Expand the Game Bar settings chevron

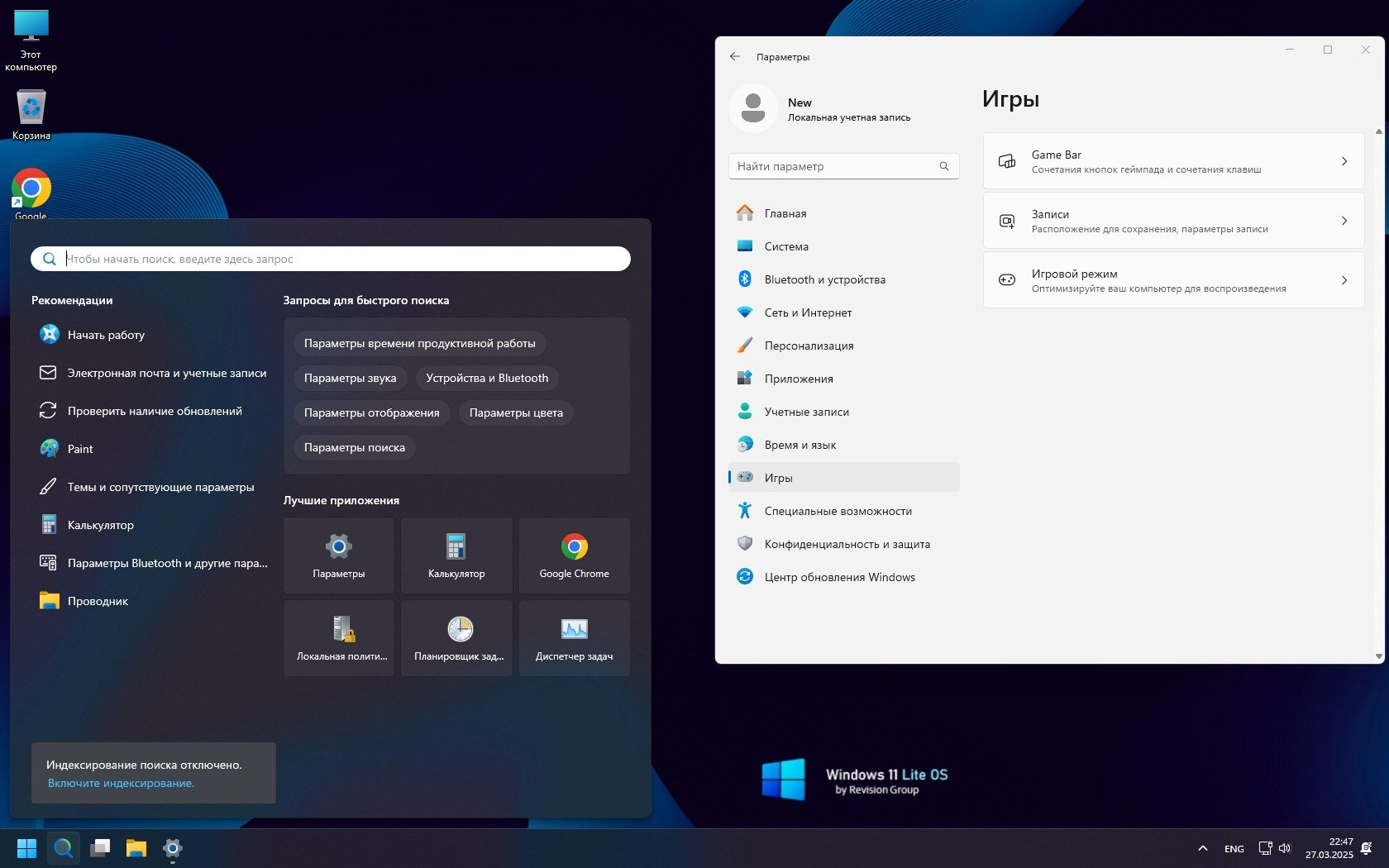coord(1344,161)
